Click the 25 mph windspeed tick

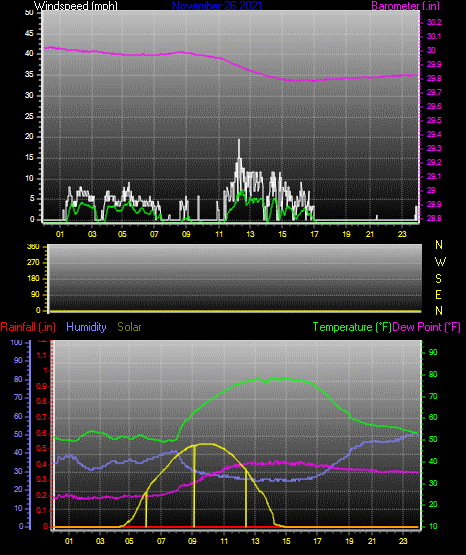[x=29, y=116]
